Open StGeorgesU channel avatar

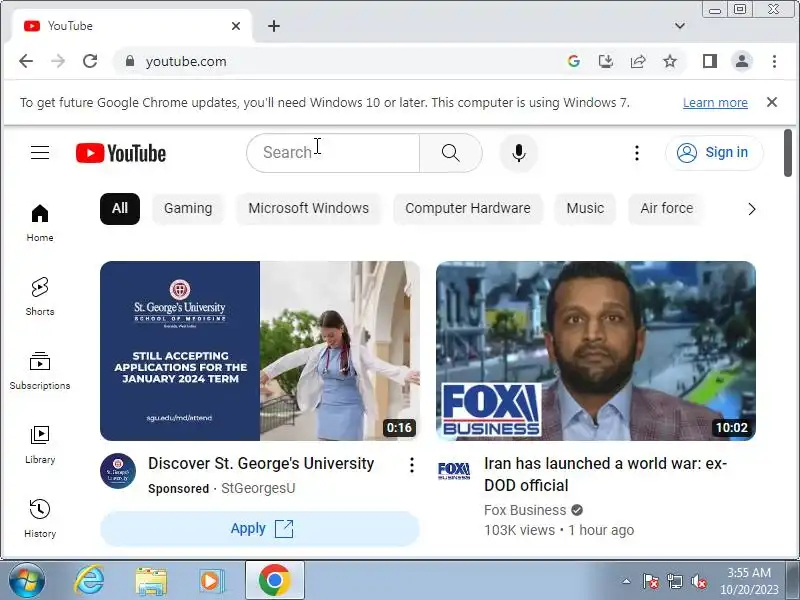[118, 470]
